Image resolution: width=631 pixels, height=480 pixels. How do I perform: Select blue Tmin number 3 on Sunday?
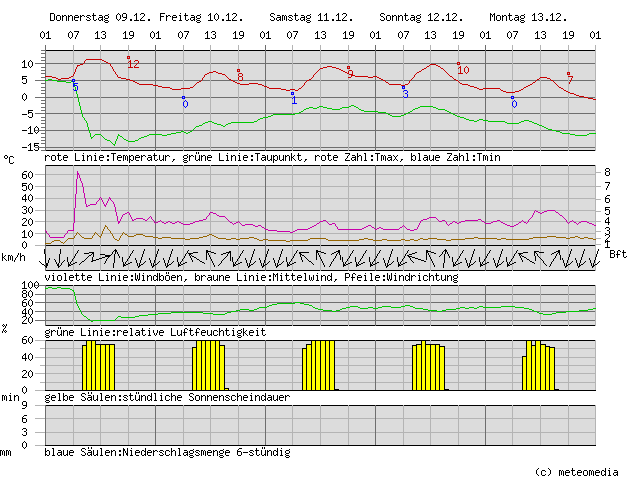point(405,93)
